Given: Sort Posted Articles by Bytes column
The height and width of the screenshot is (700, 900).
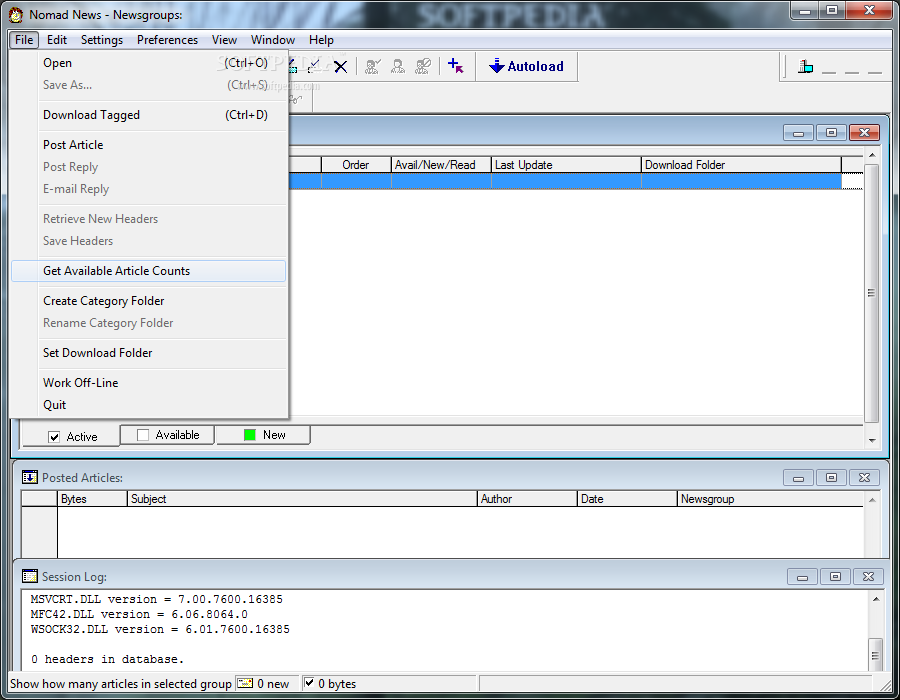Looking at the screenshot, I should click(x=92, y=499).
